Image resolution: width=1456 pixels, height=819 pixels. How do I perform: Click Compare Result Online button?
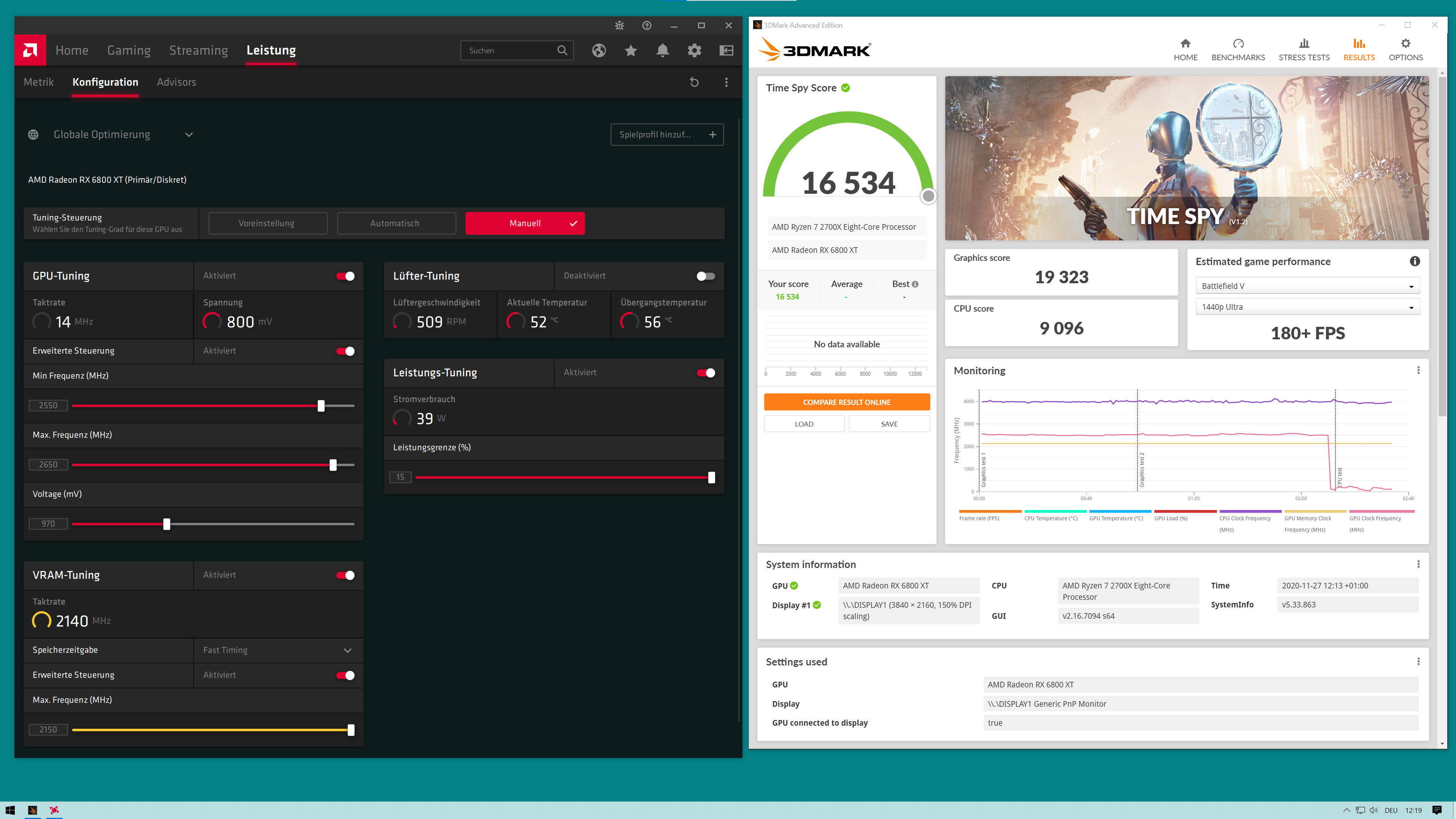(x=846, y=402)
